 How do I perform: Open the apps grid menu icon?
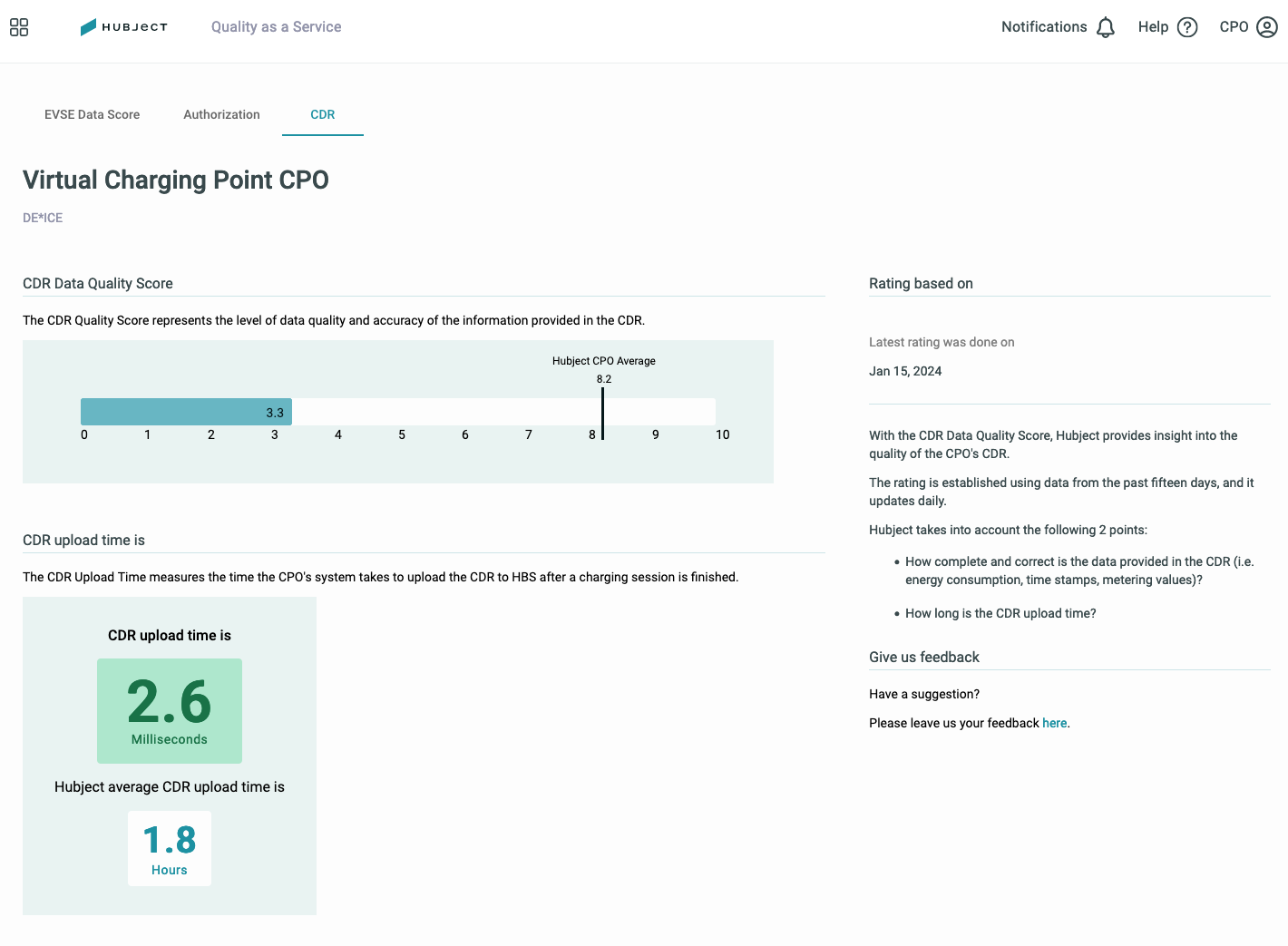tap(19, 27)
